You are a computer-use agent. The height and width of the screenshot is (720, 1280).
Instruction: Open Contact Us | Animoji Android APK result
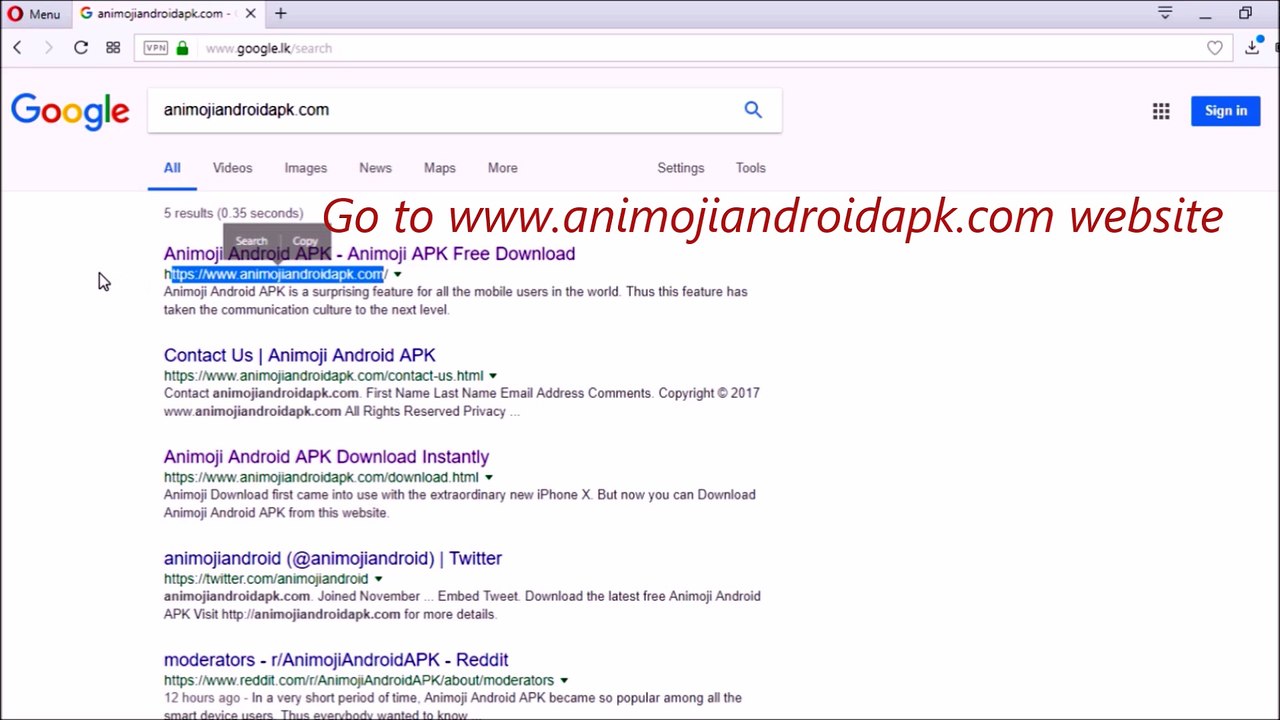[300, 355]
